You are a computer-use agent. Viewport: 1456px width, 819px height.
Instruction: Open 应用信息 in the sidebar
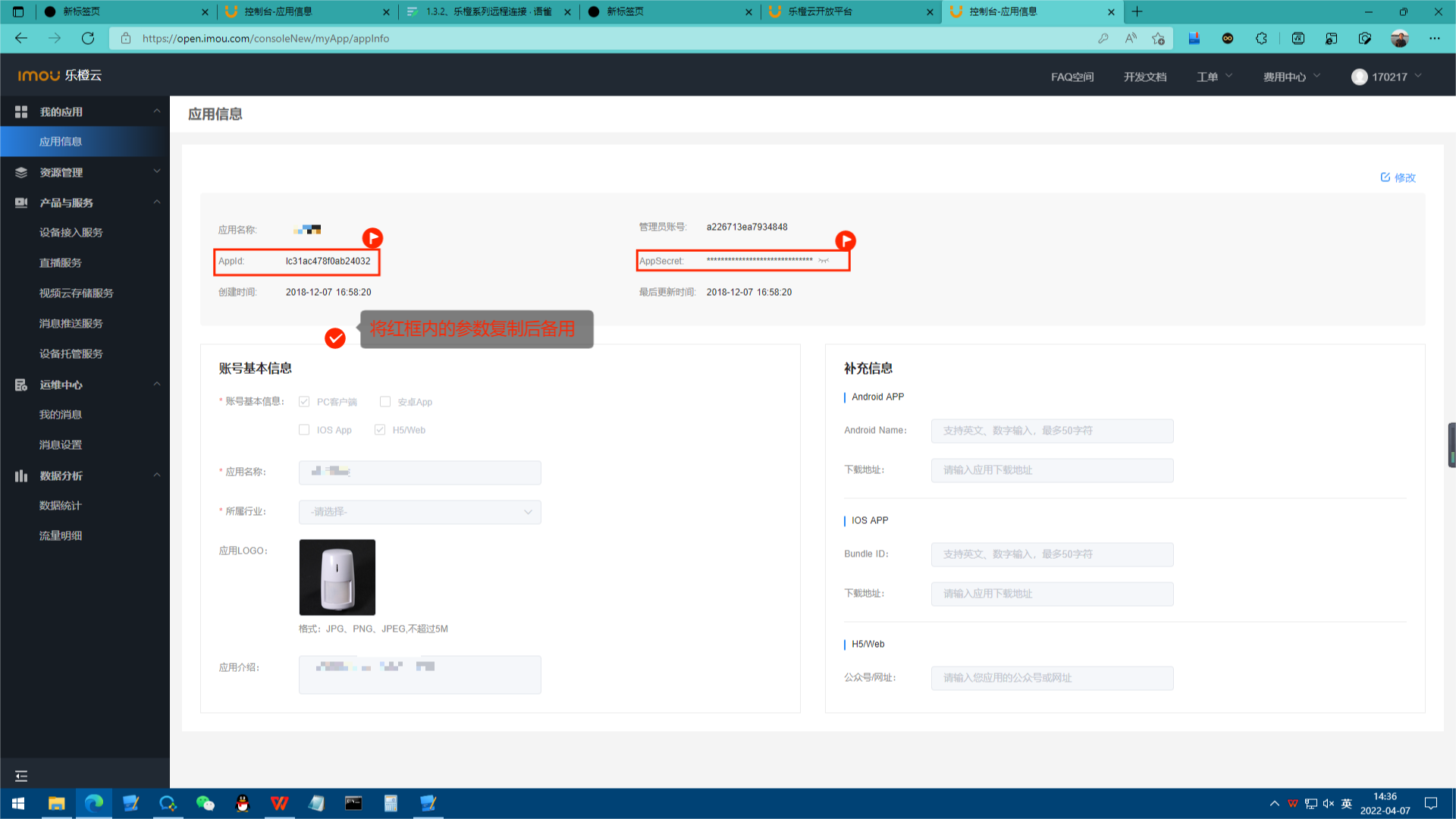(84, 142)
